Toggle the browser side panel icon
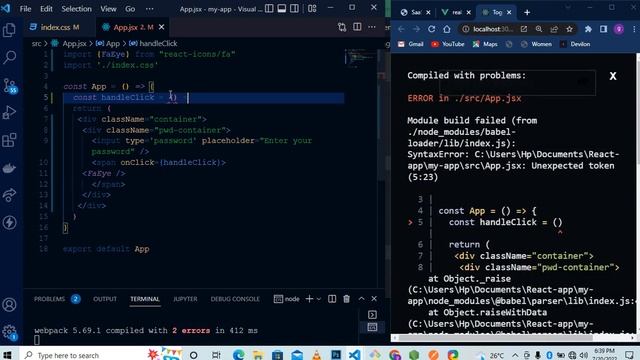Viewport: 640px width, 360px height. 603,29
